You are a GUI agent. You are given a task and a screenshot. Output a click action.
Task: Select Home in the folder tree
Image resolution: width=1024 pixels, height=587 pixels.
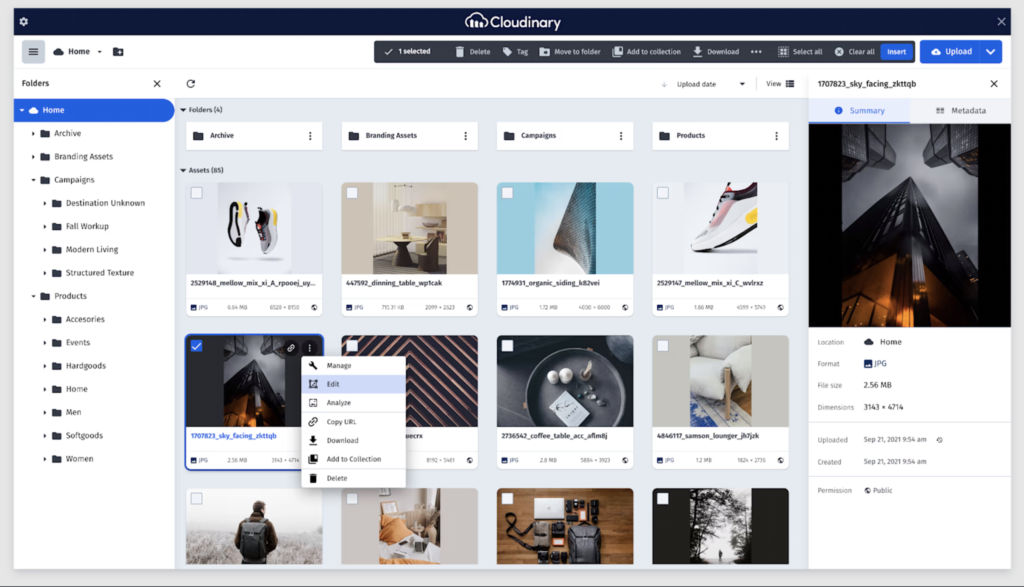[x=94, y=110]
